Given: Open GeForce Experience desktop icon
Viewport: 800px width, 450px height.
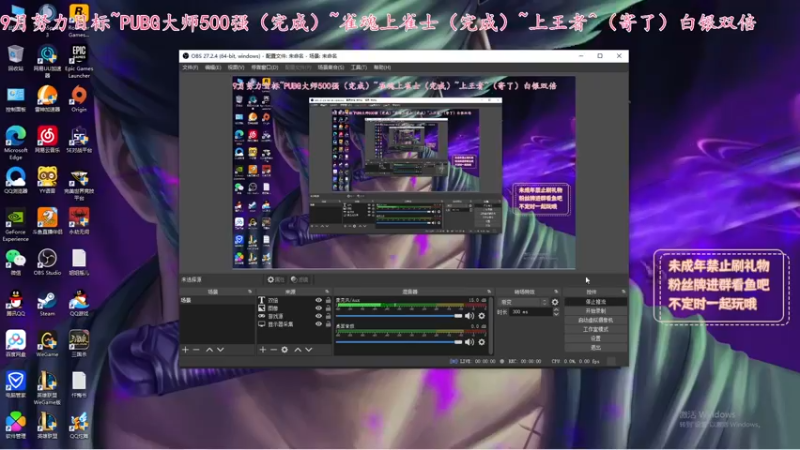Looking at the screenshot, I should (15, 224).
